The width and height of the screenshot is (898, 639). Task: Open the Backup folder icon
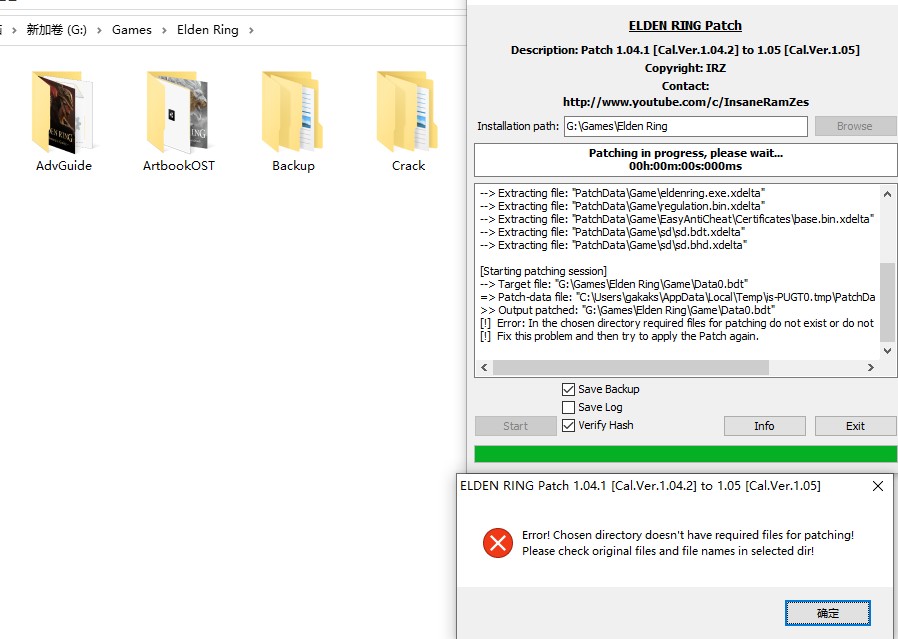point(293,111)
